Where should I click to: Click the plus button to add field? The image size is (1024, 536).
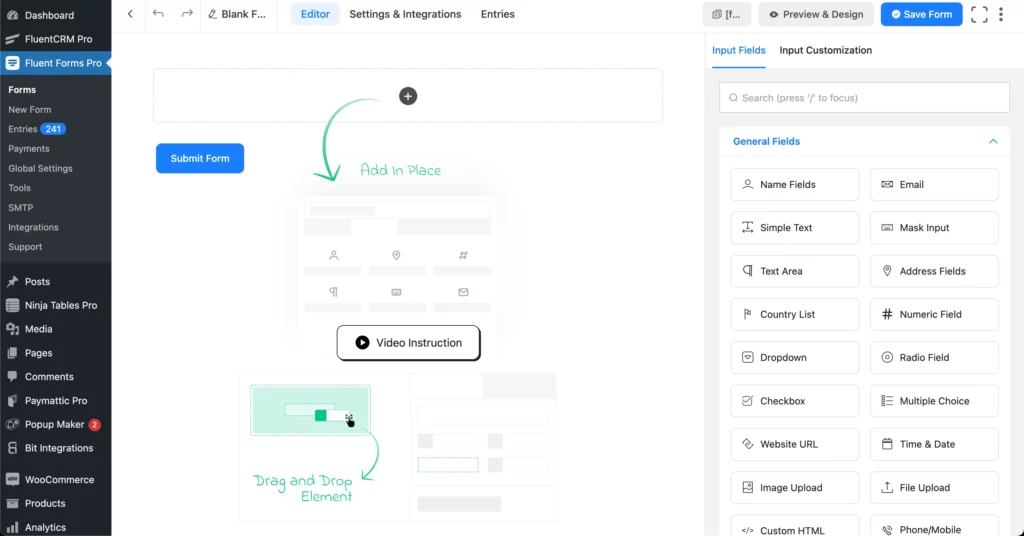coord(408,96)
